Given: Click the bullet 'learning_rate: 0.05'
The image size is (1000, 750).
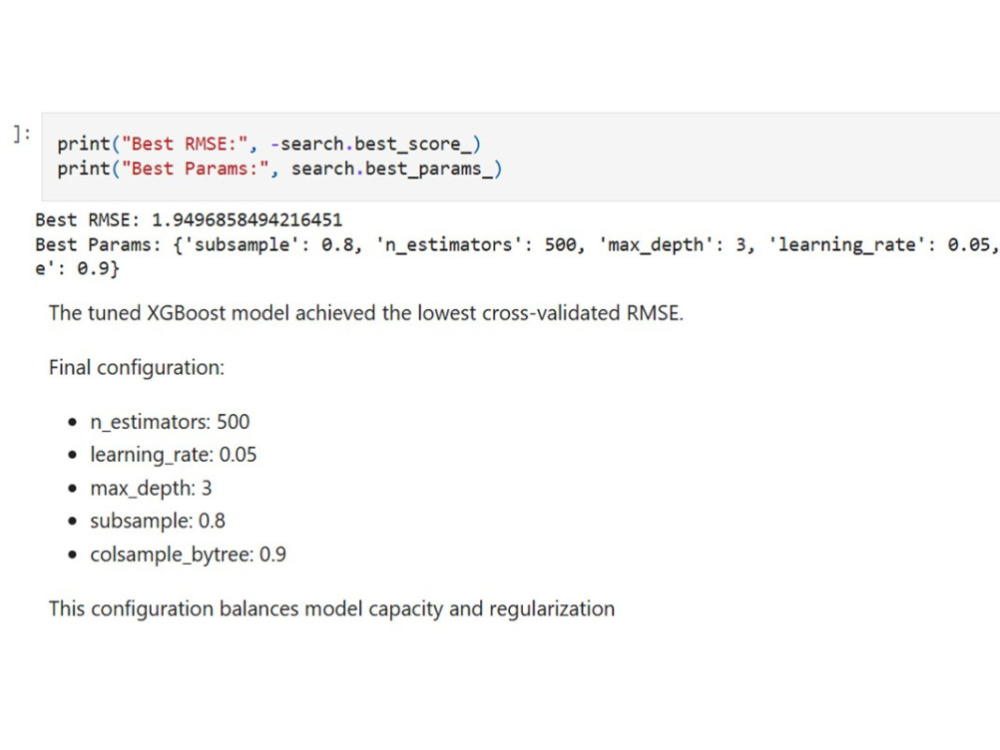Looking at the screenshot, I should tap(173, 455).
